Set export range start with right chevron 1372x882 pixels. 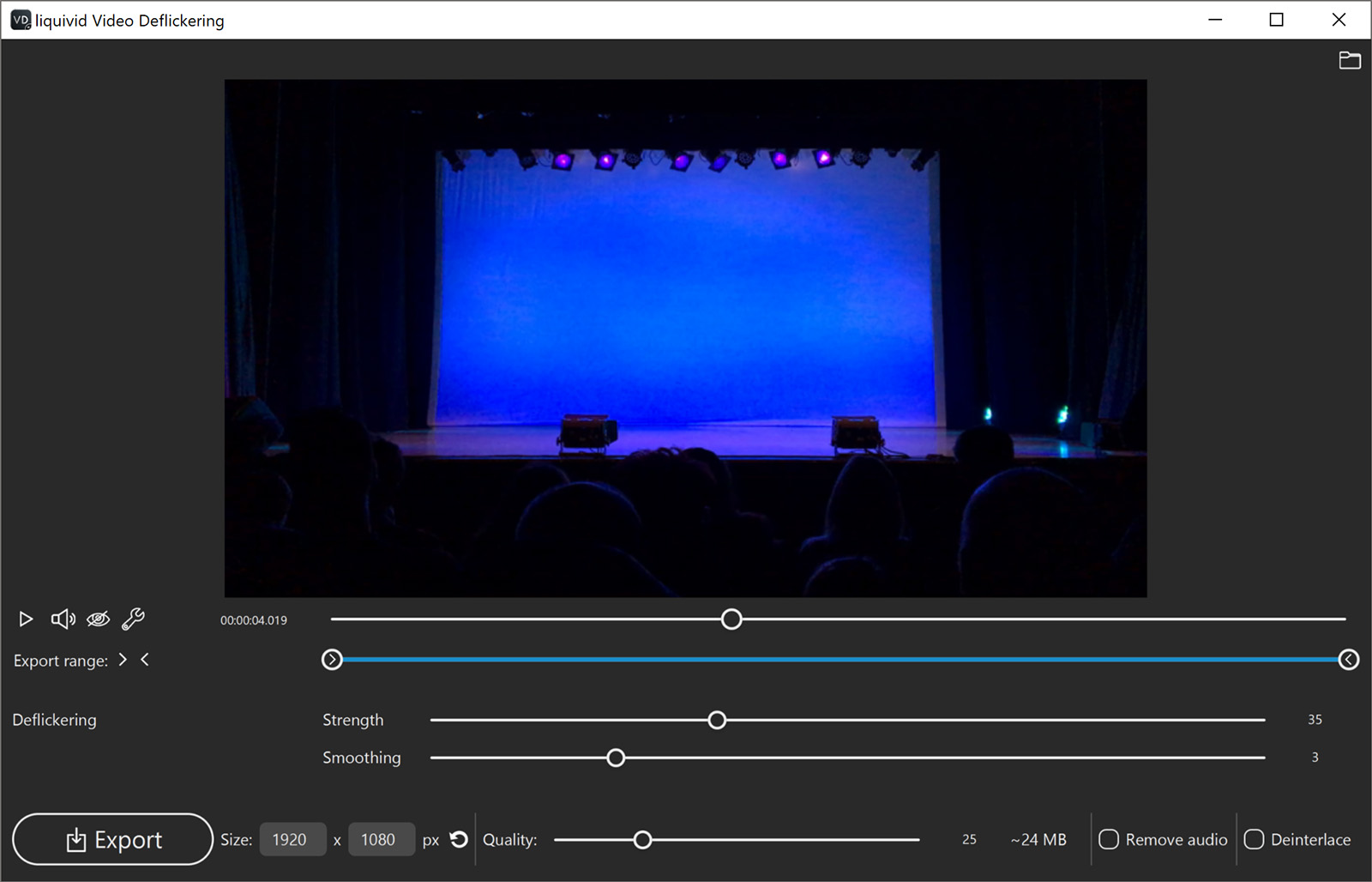(x=123, y=659)
